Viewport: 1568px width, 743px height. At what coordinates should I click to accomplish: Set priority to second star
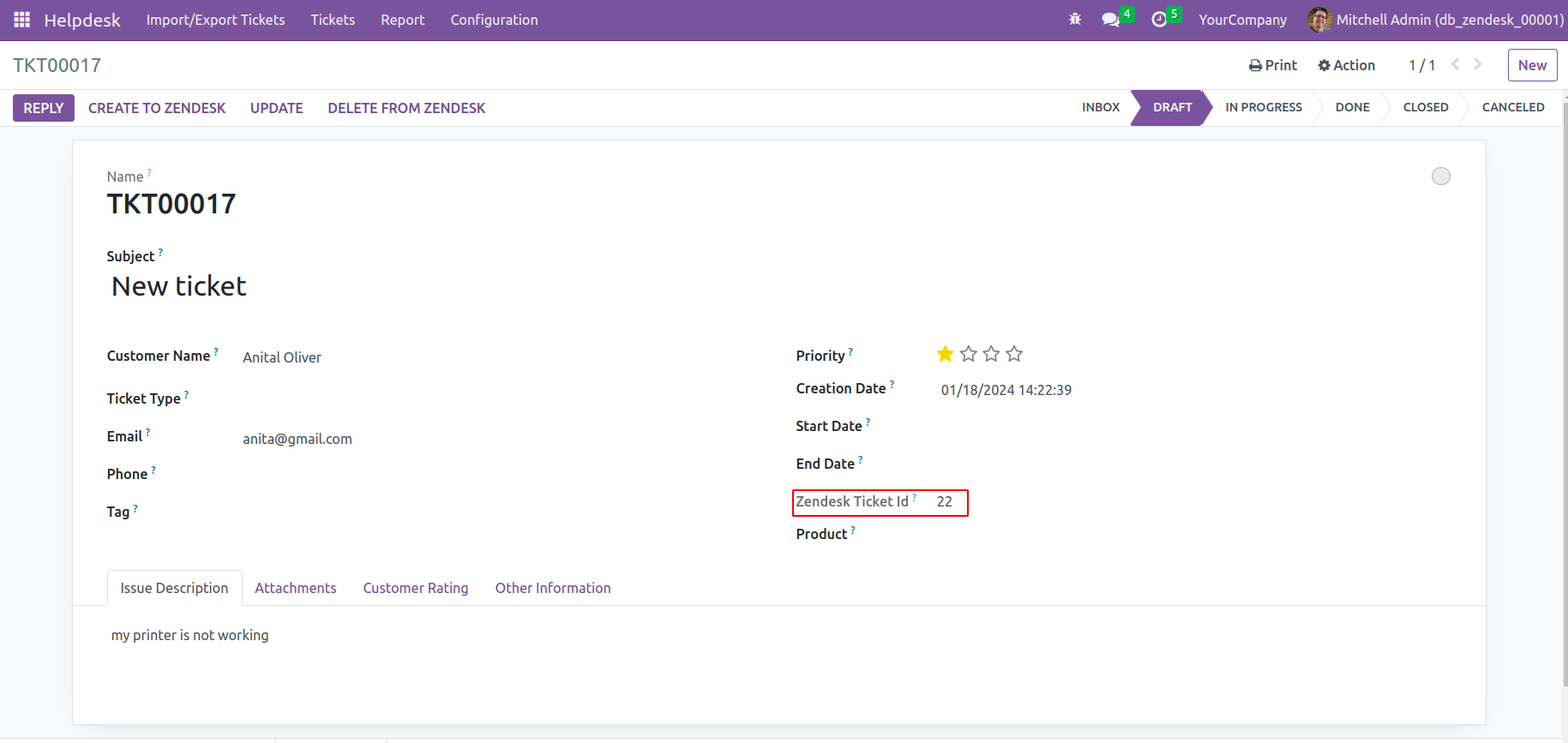(969, 354)
